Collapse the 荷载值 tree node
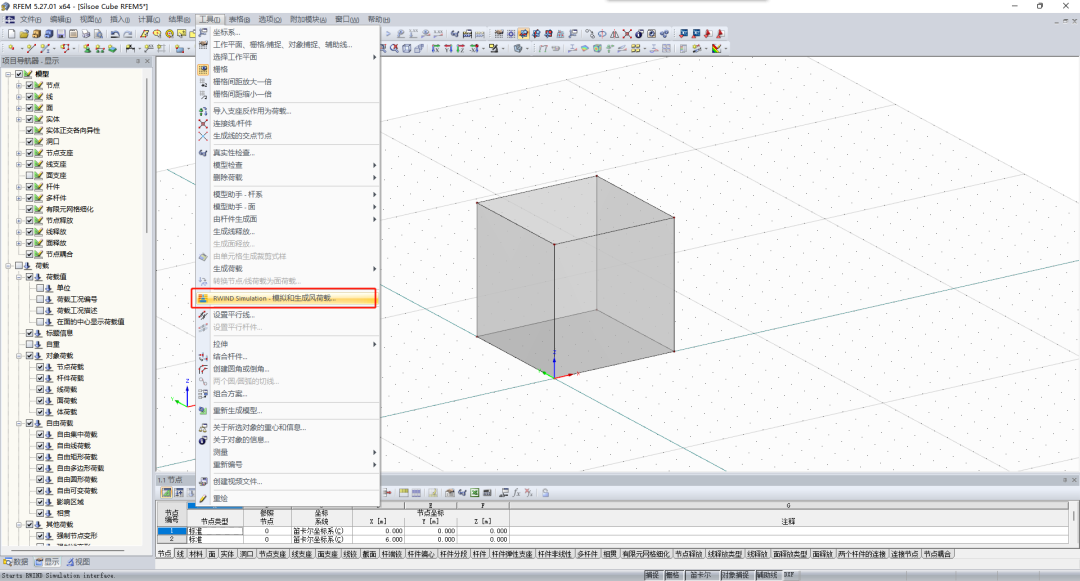This screenshot has width=1080, height=581. pyautogui.click(x=19, y=277)
